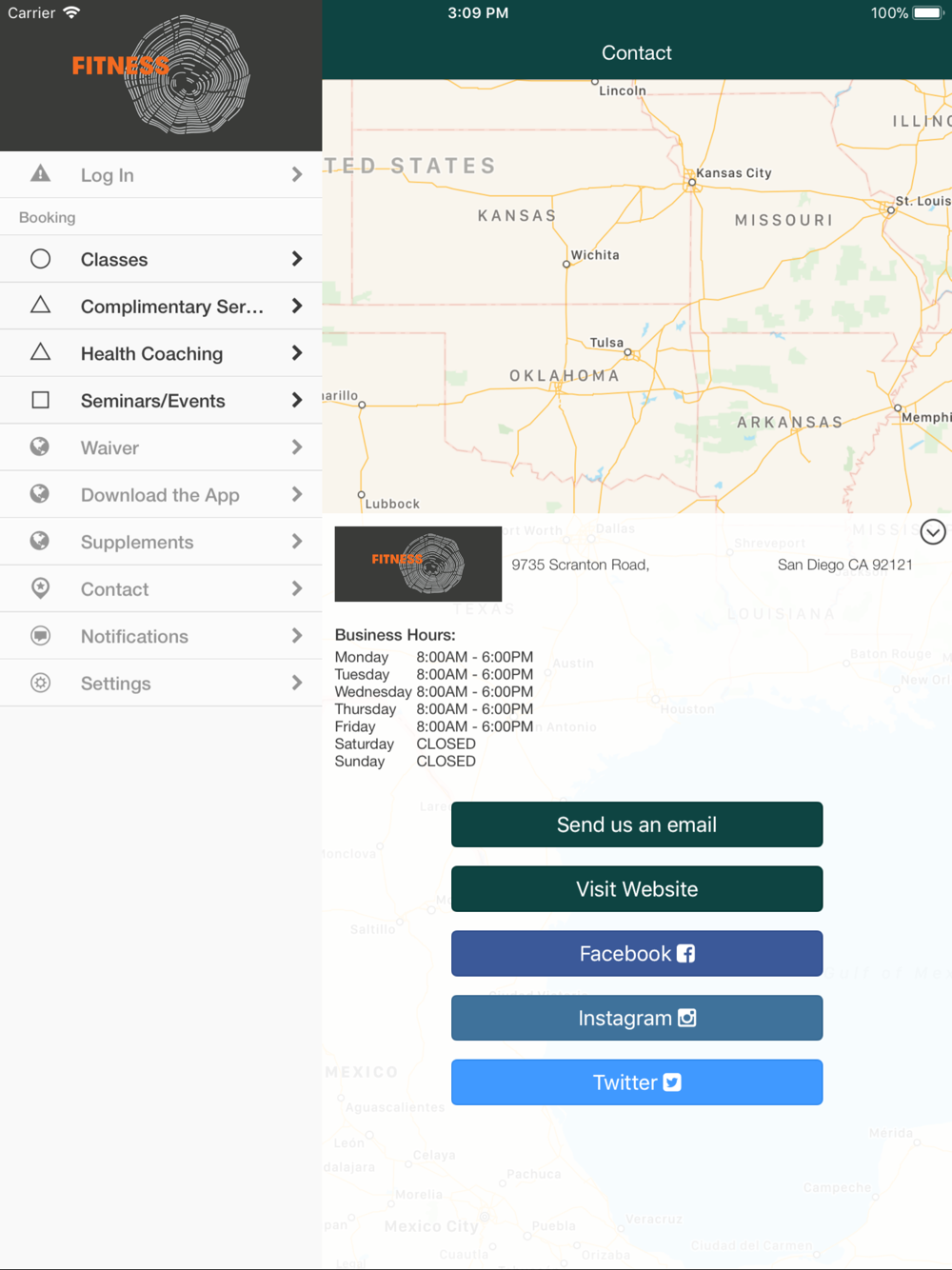Tap San Diego CA 92121 address text

coord(845,565)
